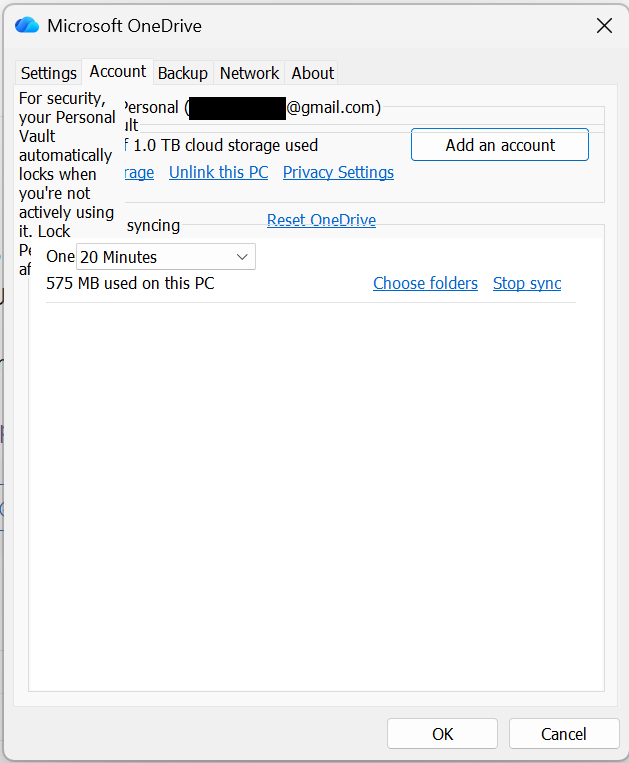Open the About tab
Viewport: 629px width, 763px height.
point(312,73)
